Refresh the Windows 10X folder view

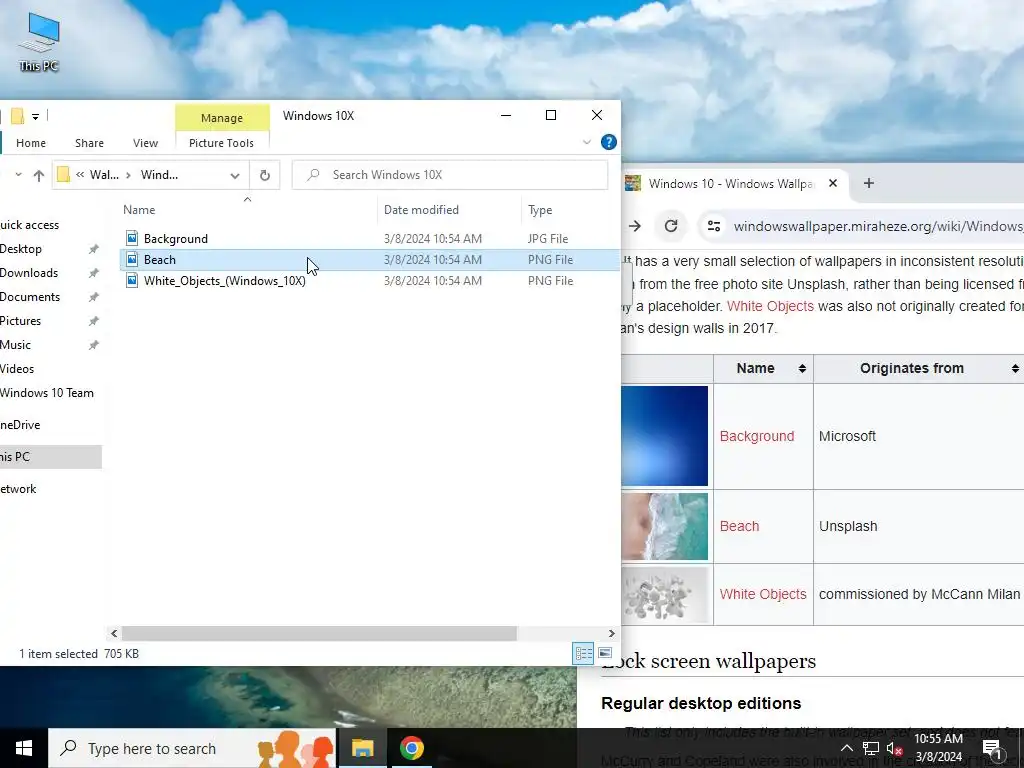(x=264, y=175)
